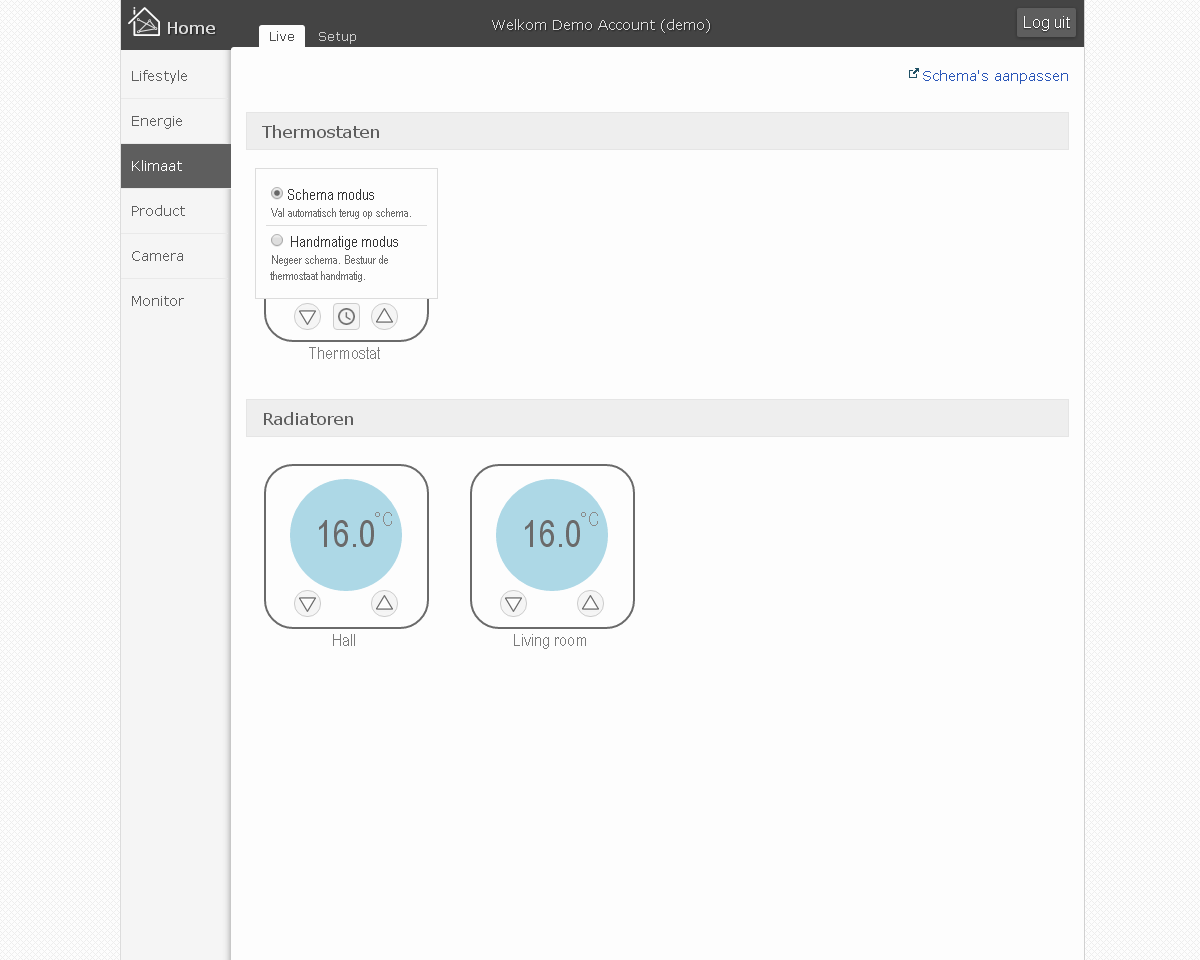This screenshot has height=960, width=1200.
Task: Click the Hall 16.0 temperature circle
Action: tap(346, 534)
